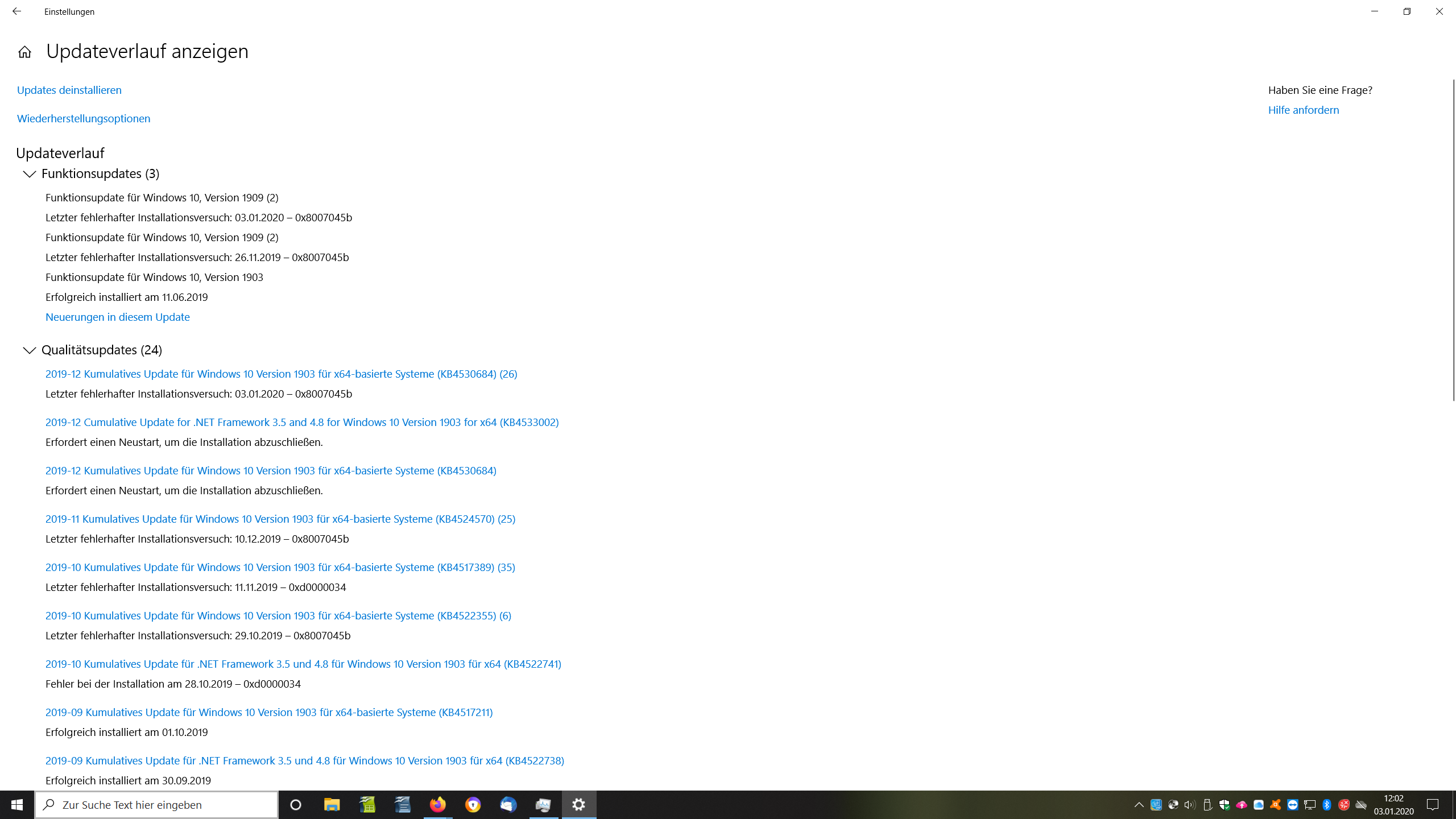Open the iCloud tray icon
This screenshot has width=1456, height=819.
[x=1258, y=804]
